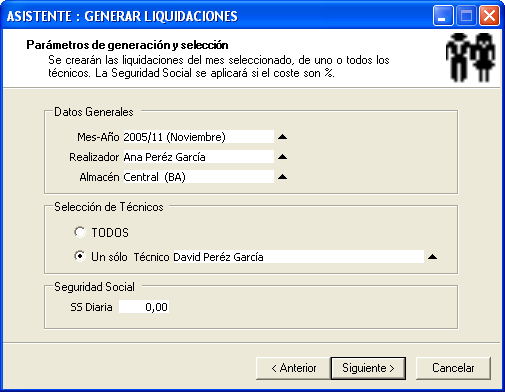Close the assistant with the red X
Image resolution: width=505 pixels, height=392 pixels.
coord(489,16)
